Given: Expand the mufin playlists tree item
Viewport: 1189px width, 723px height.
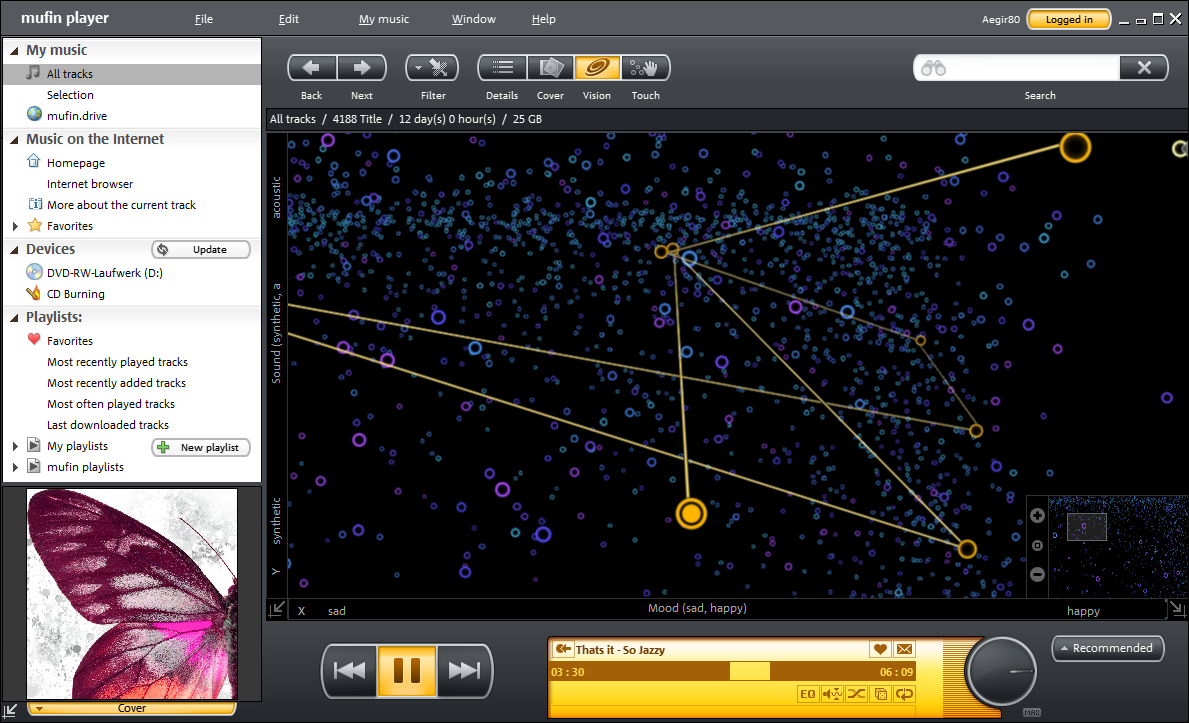Looking at the screenshot, I should (x=15, y=467).
